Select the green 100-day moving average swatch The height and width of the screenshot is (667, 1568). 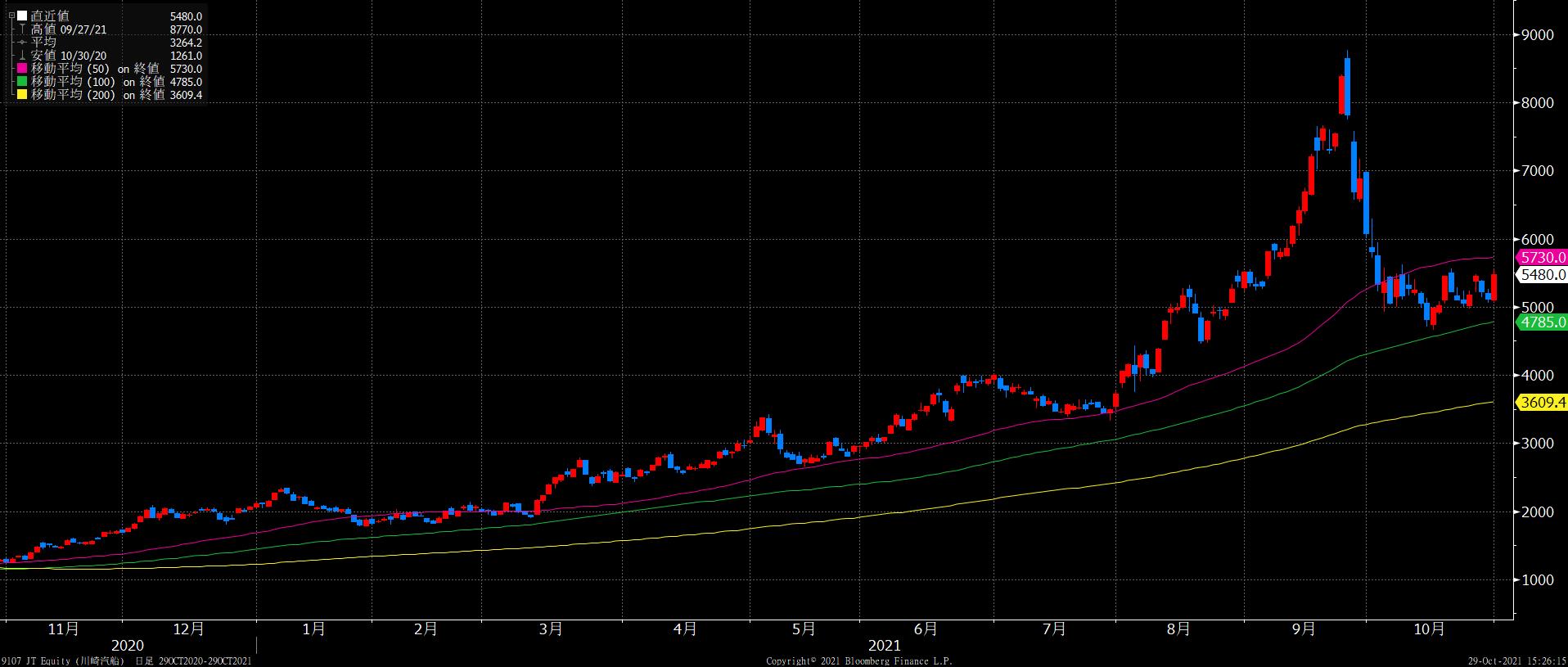click(22, 82)
